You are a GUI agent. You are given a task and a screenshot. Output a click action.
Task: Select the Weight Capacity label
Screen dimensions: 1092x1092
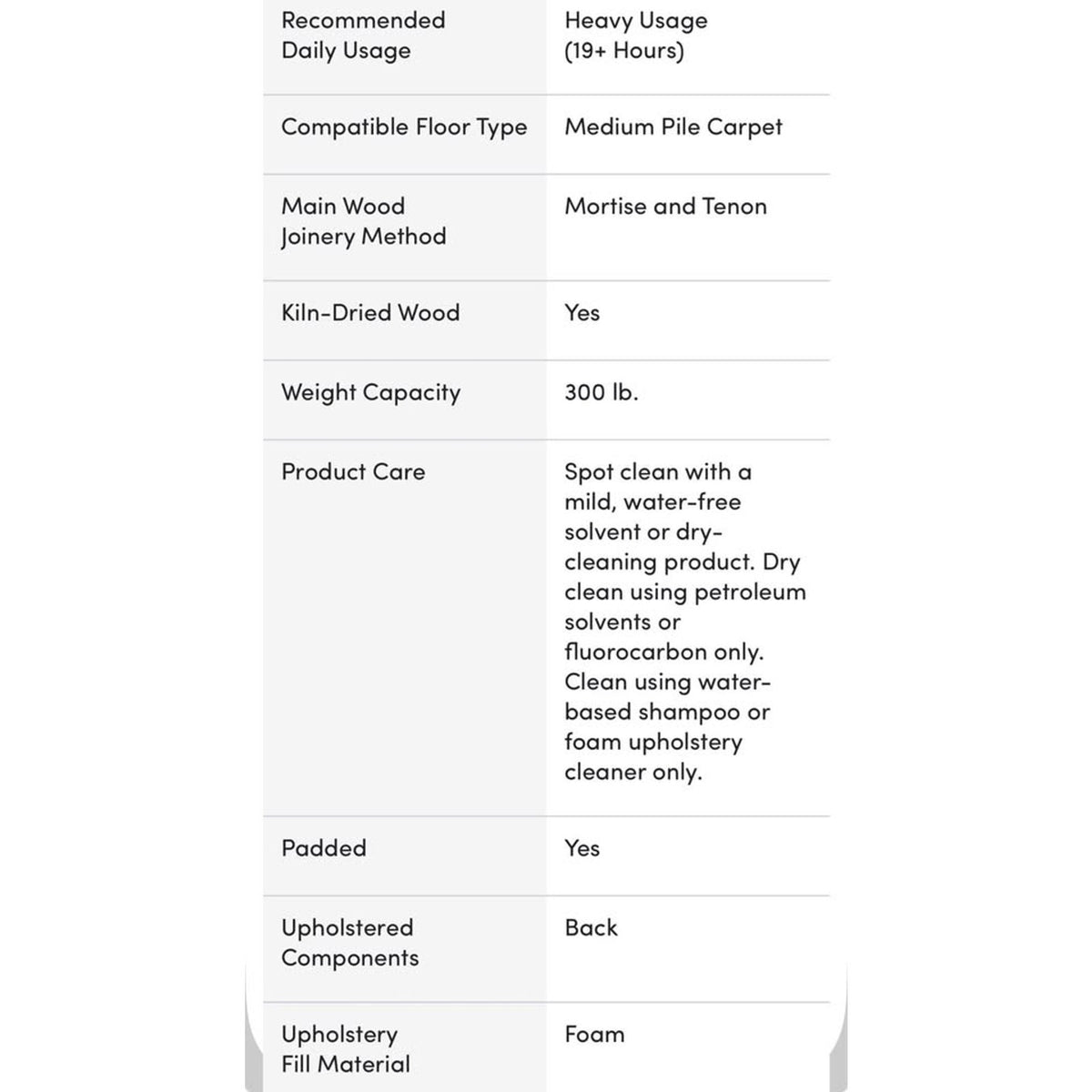(370, 393)
